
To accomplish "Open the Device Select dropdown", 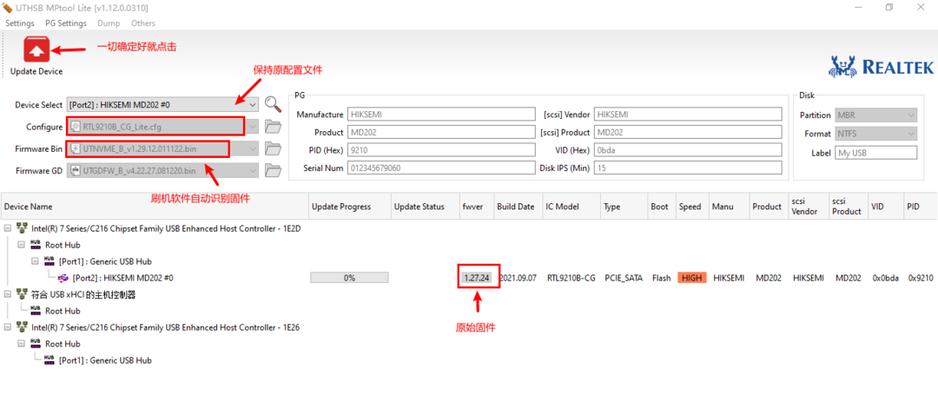I will 253,105.
